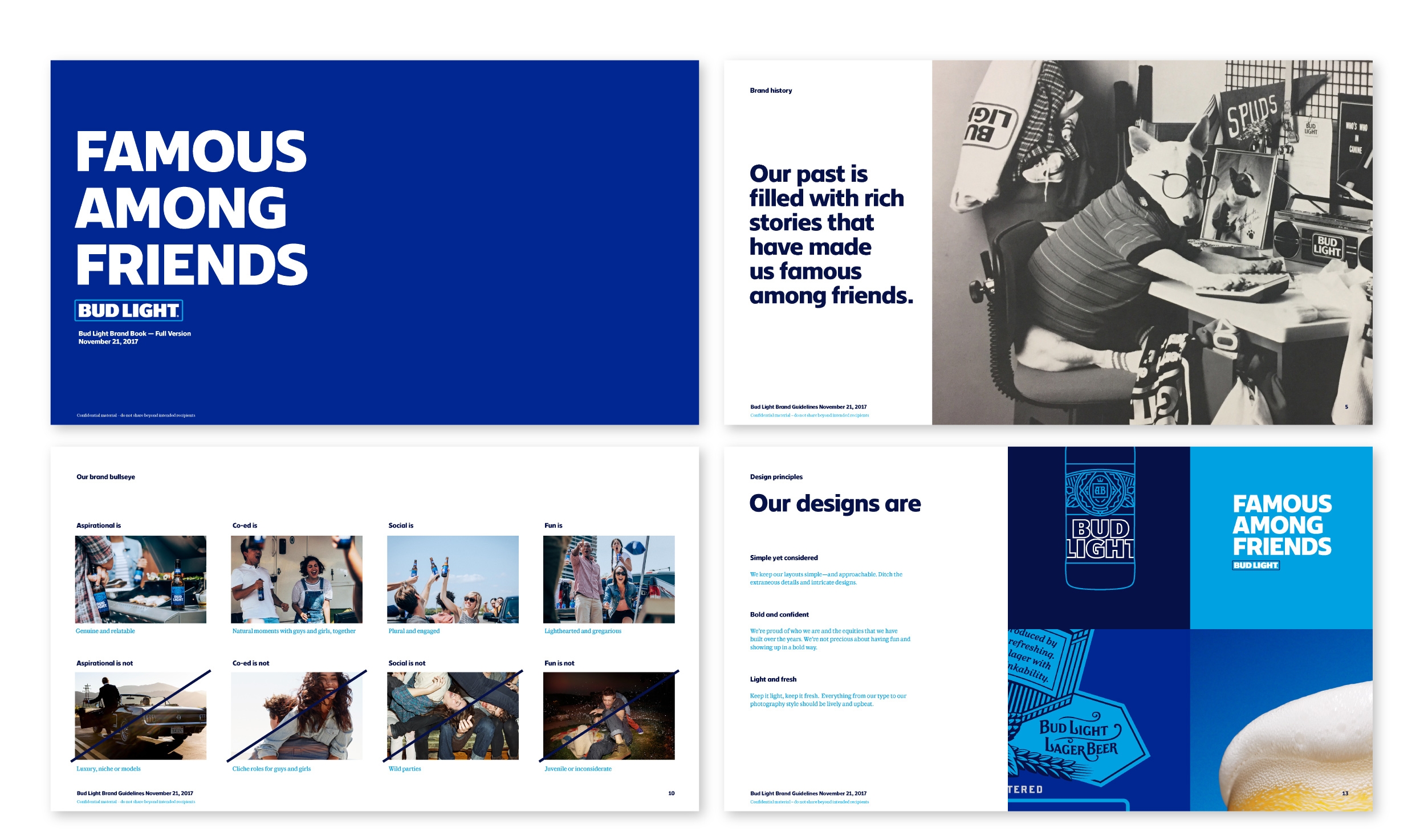Open the black-and-white Spuds dog photo

point(1152,242)
